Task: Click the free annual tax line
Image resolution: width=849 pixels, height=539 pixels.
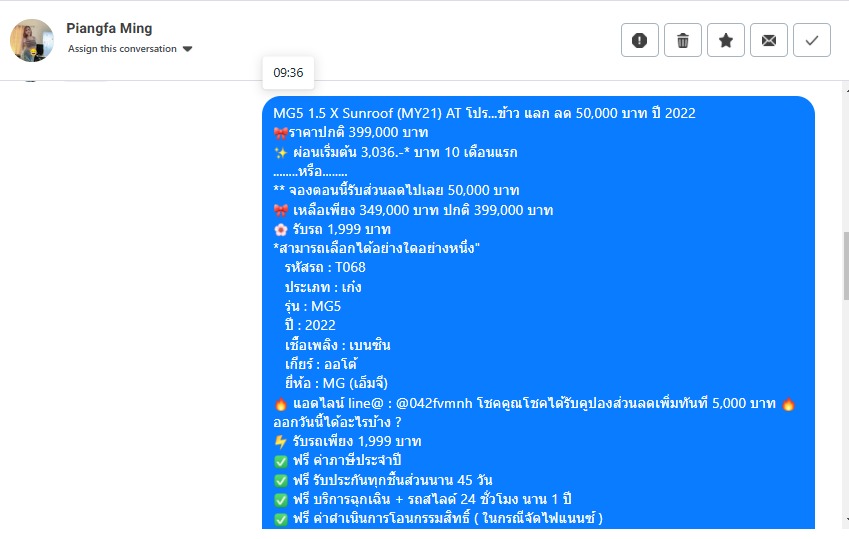Action: pos(337,460)
